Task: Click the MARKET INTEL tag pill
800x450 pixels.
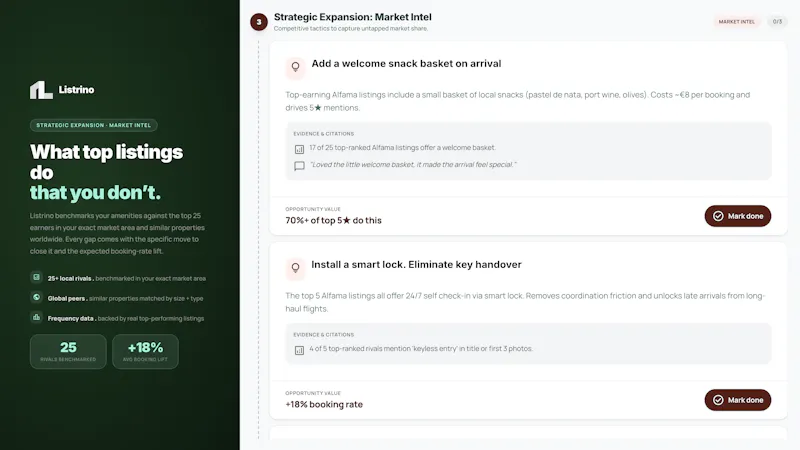Action: pyautogui.click(x=737, y=22)
